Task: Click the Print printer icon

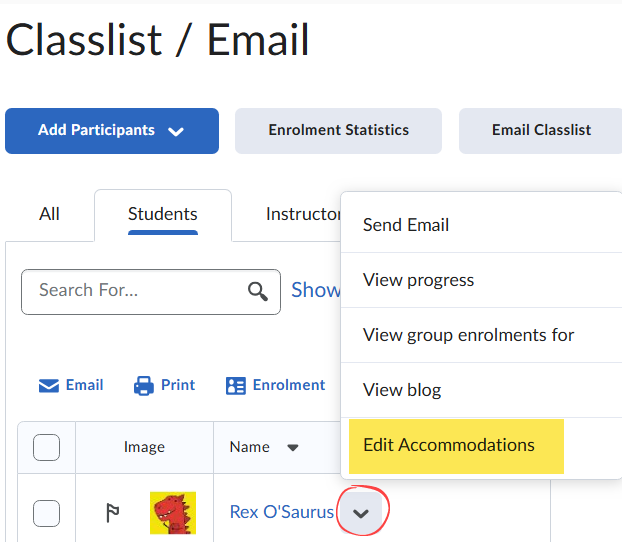Action: click(144, 386)
